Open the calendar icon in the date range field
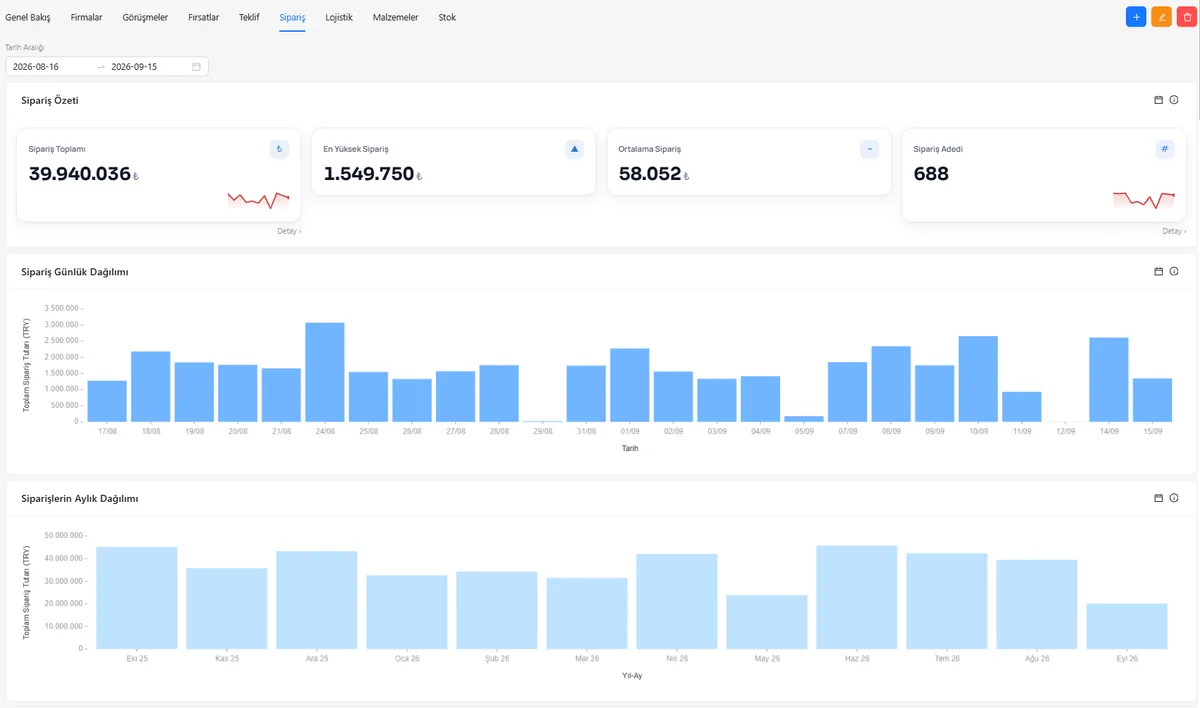Screen dimensions: 1200x708 click(196, 67)
